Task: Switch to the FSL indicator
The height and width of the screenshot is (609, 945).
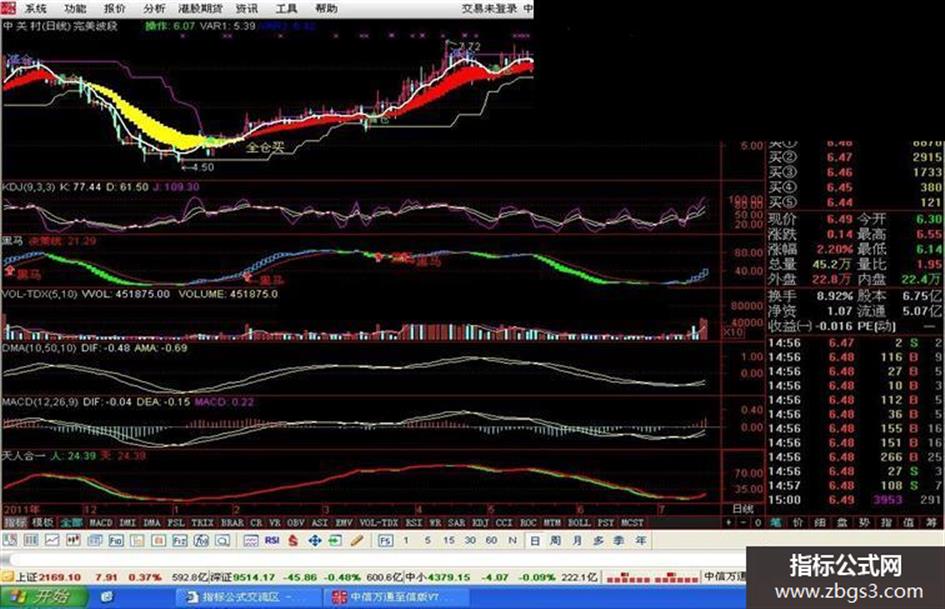Action: point(176,523)
